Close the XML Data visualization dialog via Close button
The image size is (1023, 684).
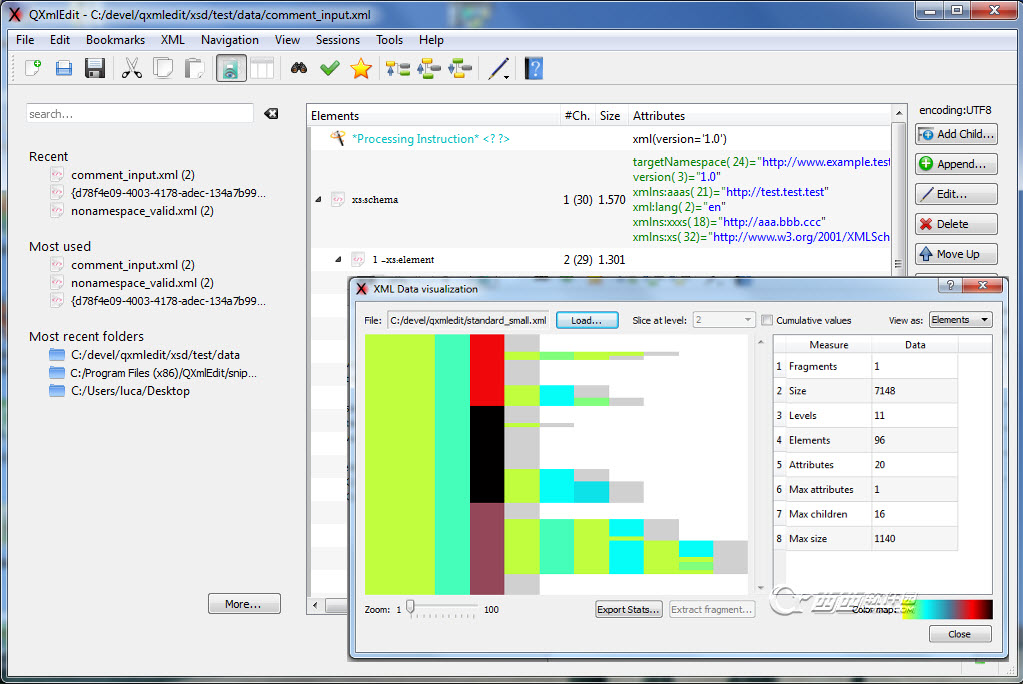[x=960, y=634]
